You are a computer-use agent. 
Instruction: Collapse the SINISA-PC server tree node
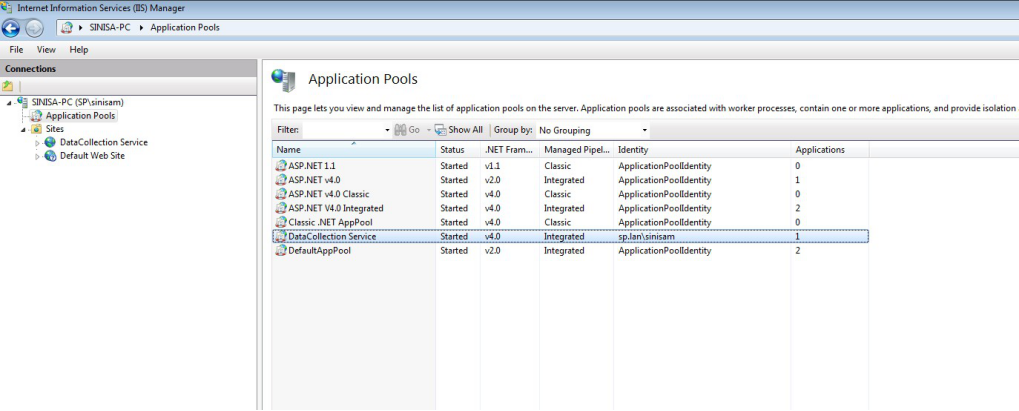coord(9,103)
